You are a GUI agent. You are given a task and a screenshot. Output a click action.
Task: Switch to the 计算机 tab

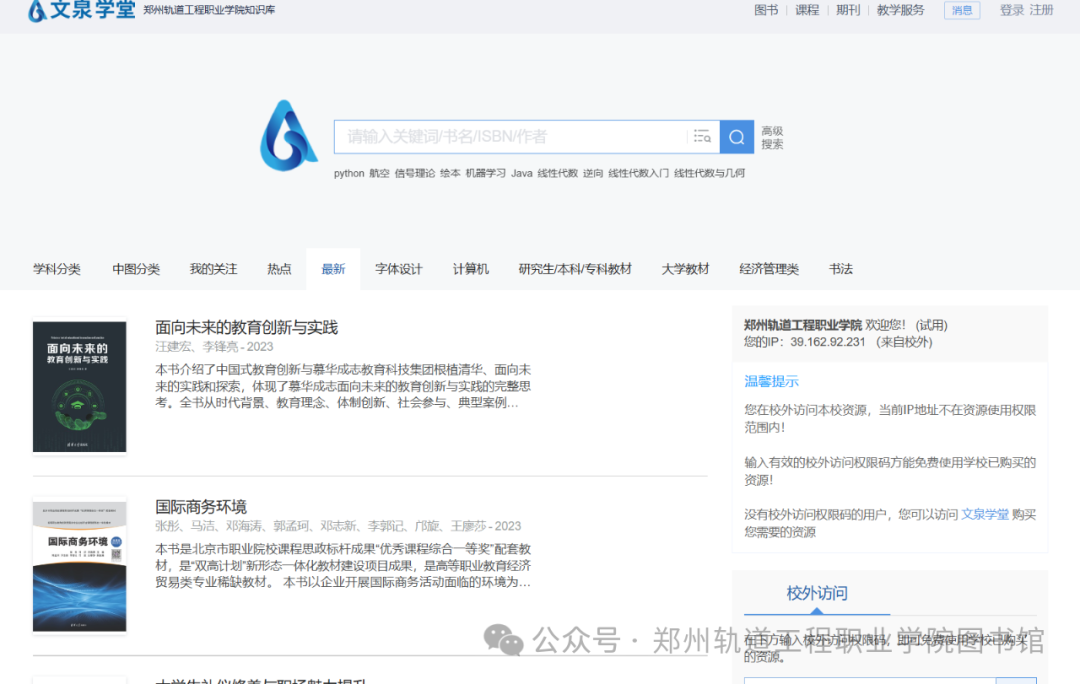pyautogui.click(x=470, y=269)
